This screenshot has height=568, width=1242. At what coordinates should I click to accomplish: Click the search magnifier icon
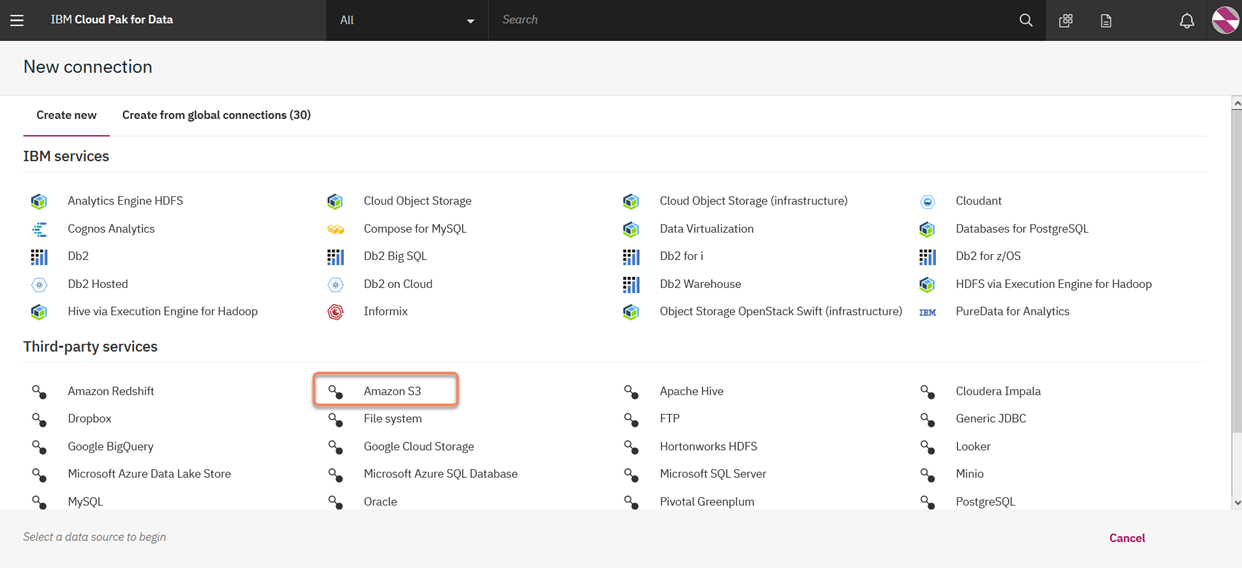click(1026, 20)
